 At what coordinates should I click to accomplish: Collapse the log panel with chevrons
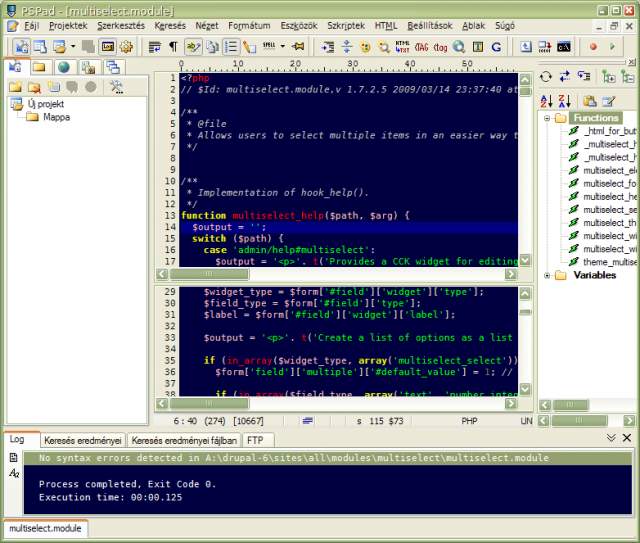[x=611, y=438]
